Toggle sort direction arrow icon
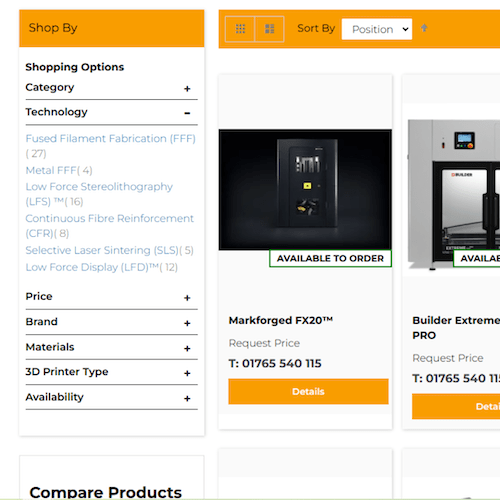Screen dimensions: 500x500 pyautogui.click(x=424, y=28)
